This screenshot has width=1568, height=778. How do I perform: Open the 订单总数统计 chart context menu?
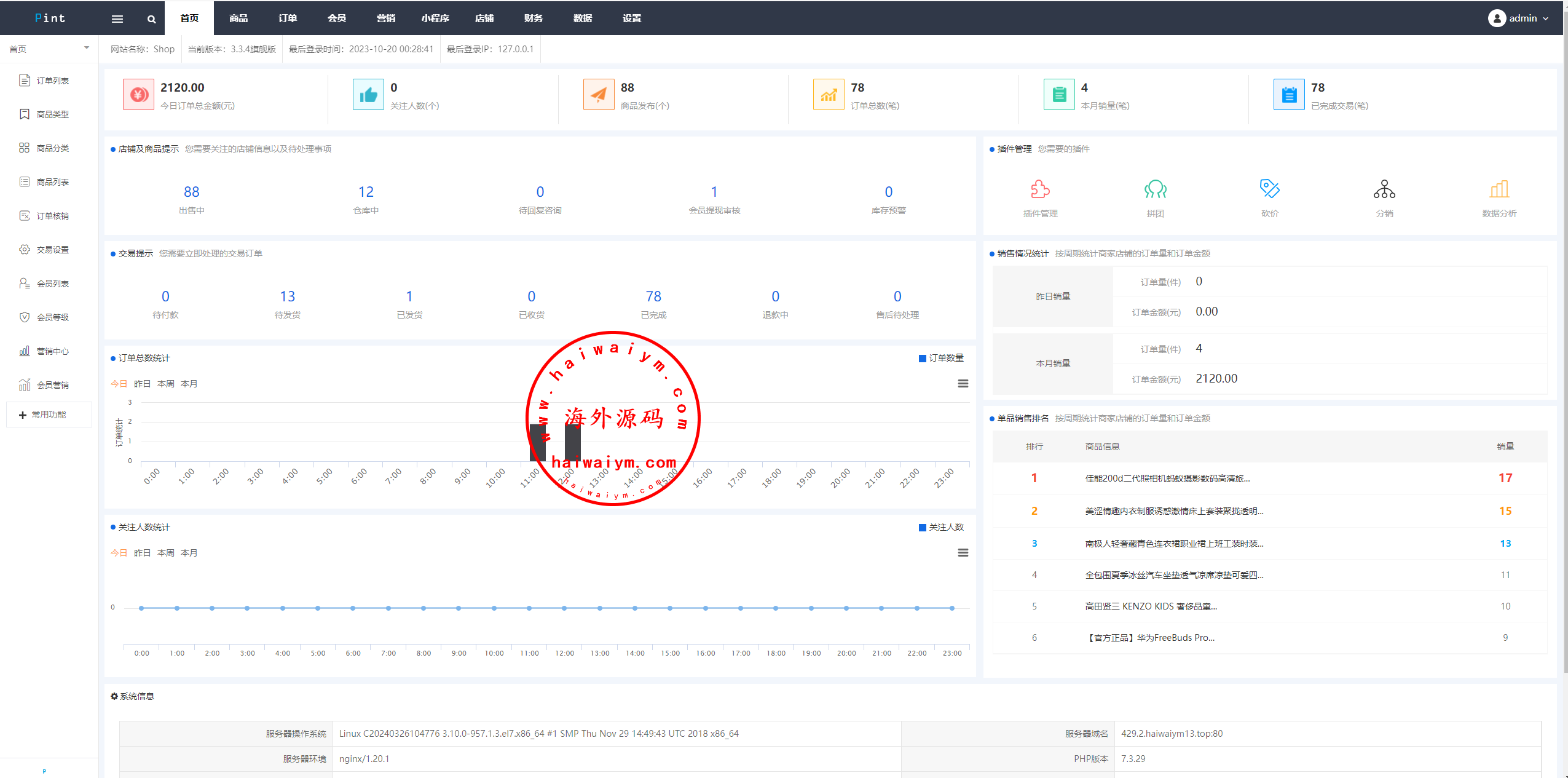click(x=963, y=384)
